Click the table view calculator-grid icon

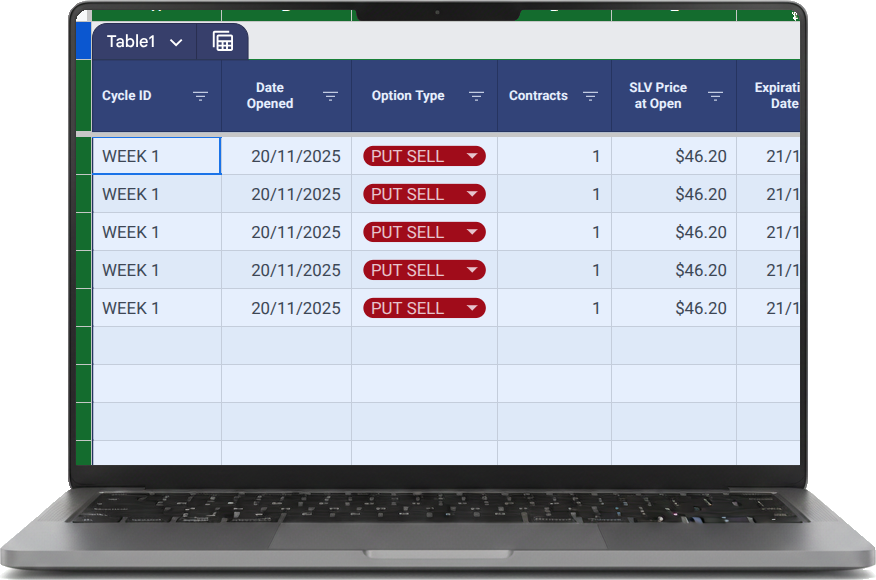[223, 42]
